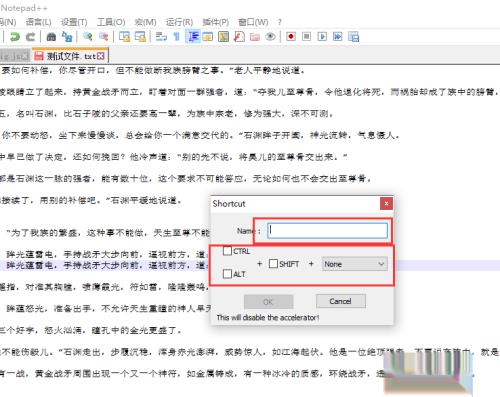Toggle the file monitoring eye icon

click(270, 36)
